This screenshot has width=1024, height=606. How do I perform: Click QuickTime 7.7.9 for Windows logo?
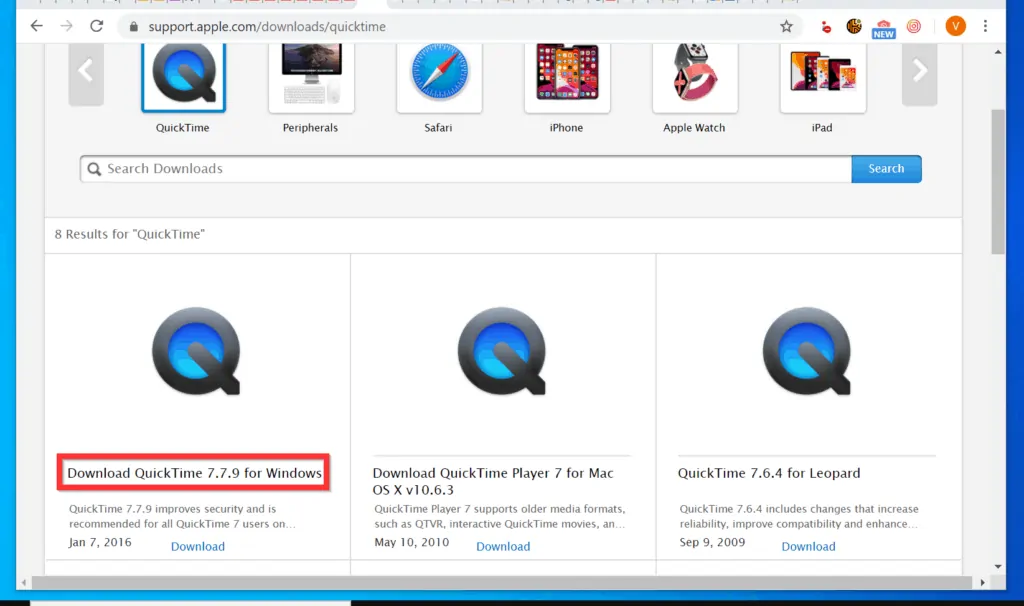point(197,351)
